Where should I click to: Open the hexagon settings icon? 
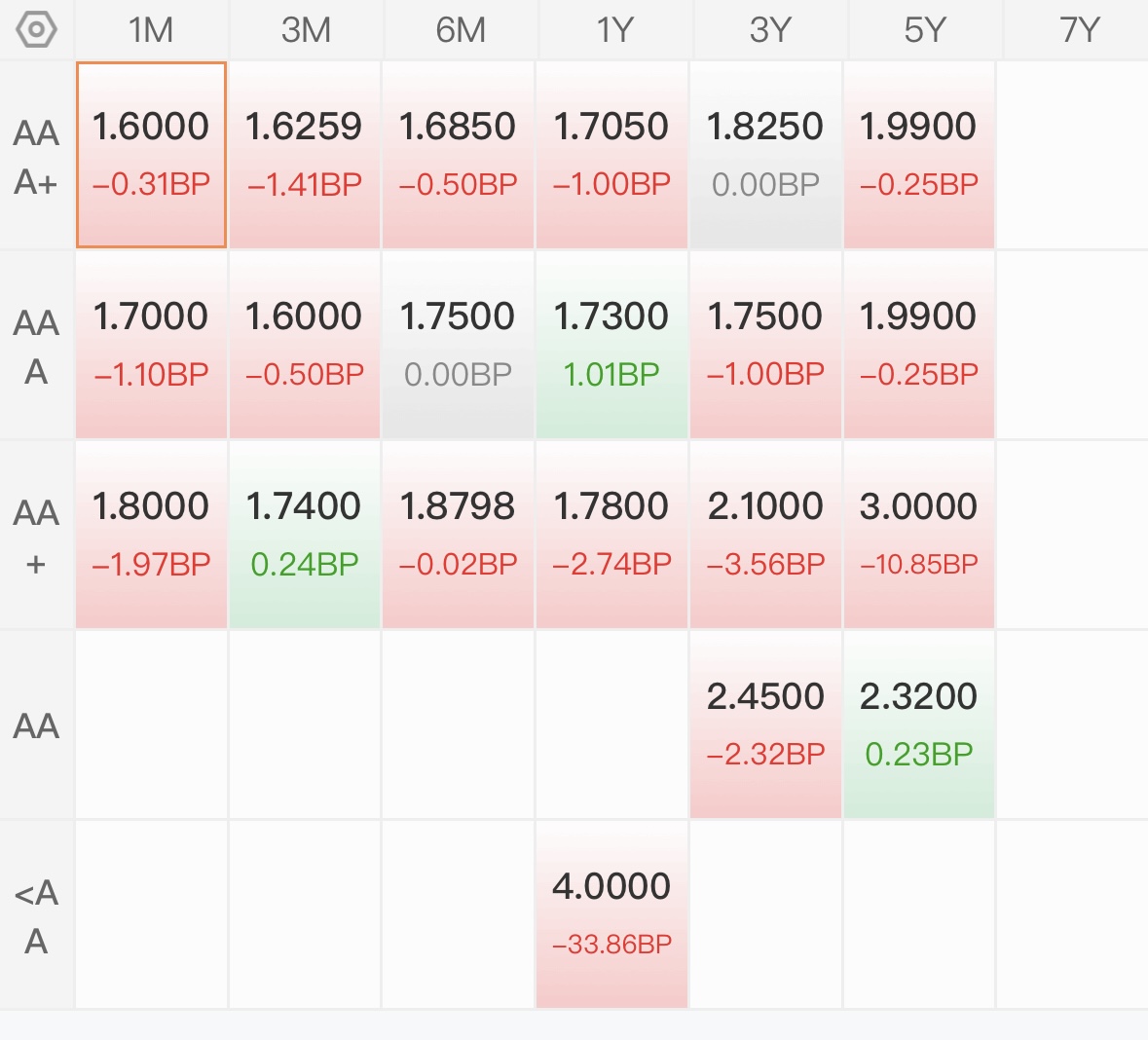click(x=36, y=30)
